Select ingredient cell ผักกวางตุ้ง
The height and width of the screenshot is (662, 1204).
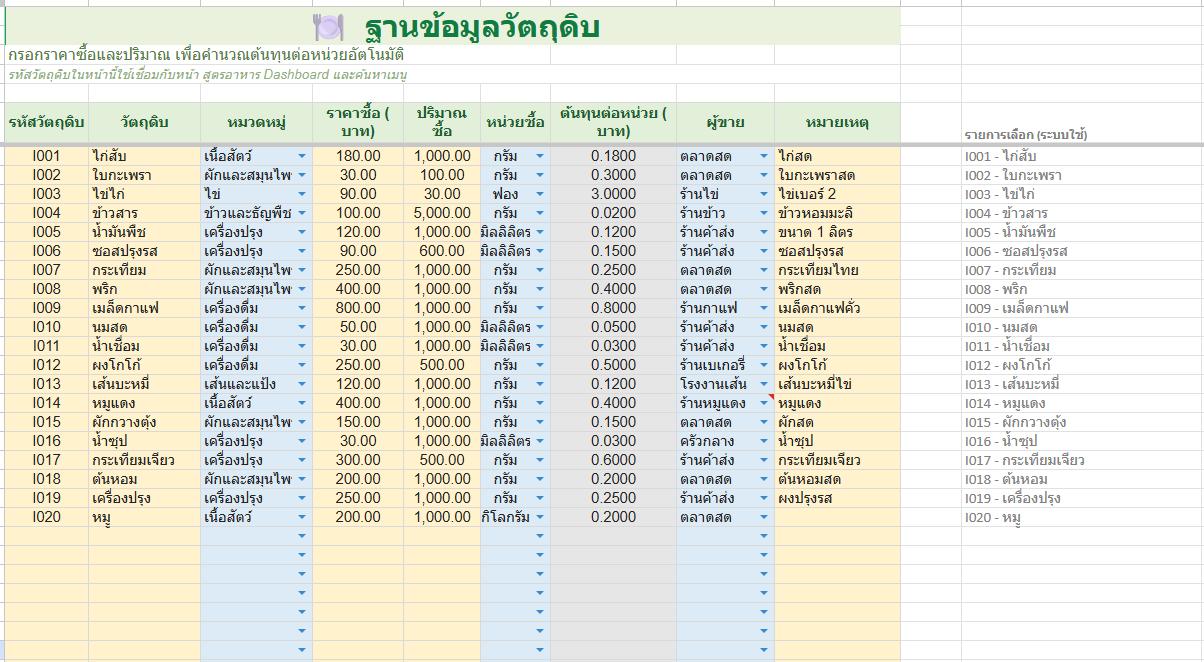point(144,422)
